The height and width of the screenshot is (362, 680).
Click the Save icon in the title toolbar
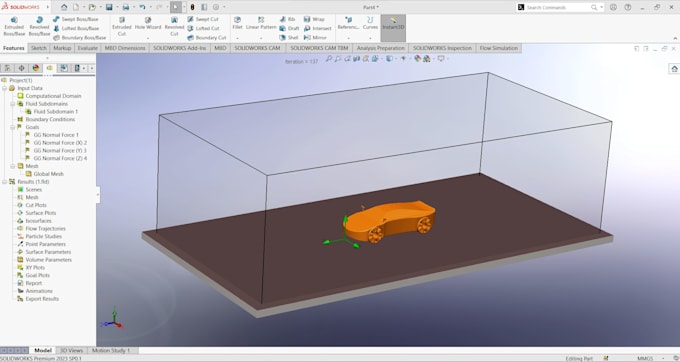click(109, 7)
